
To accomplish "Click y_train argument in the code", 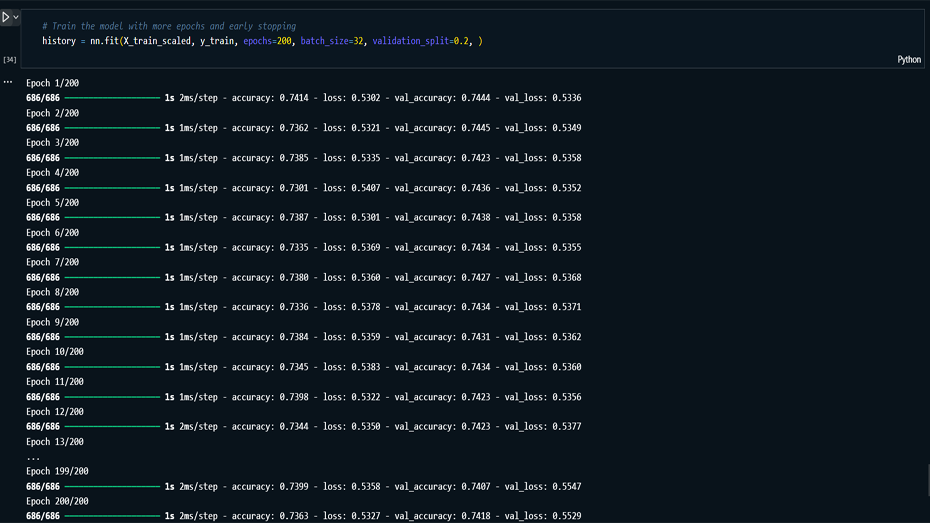I will click(x=217, y=41).
